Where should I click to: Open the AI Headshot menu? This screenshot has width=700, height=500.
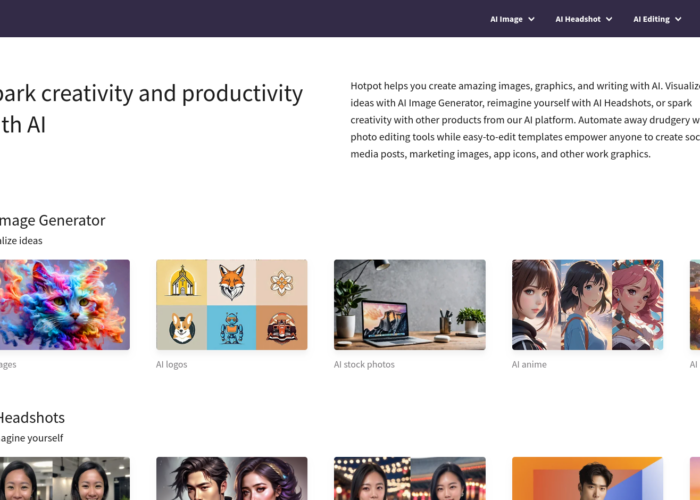(583, 19)
